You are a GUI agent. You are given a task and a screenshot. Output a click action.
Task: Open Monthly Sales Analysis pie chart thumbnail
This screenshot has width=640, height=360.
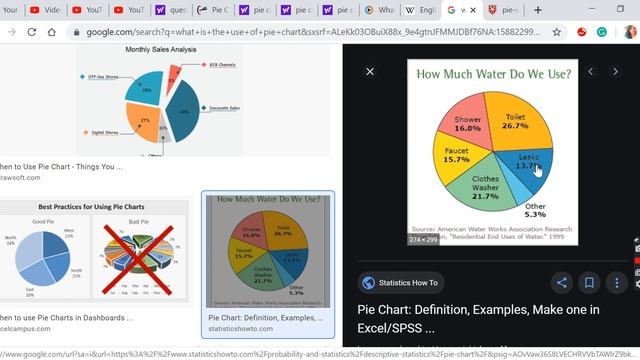[161, 100]
